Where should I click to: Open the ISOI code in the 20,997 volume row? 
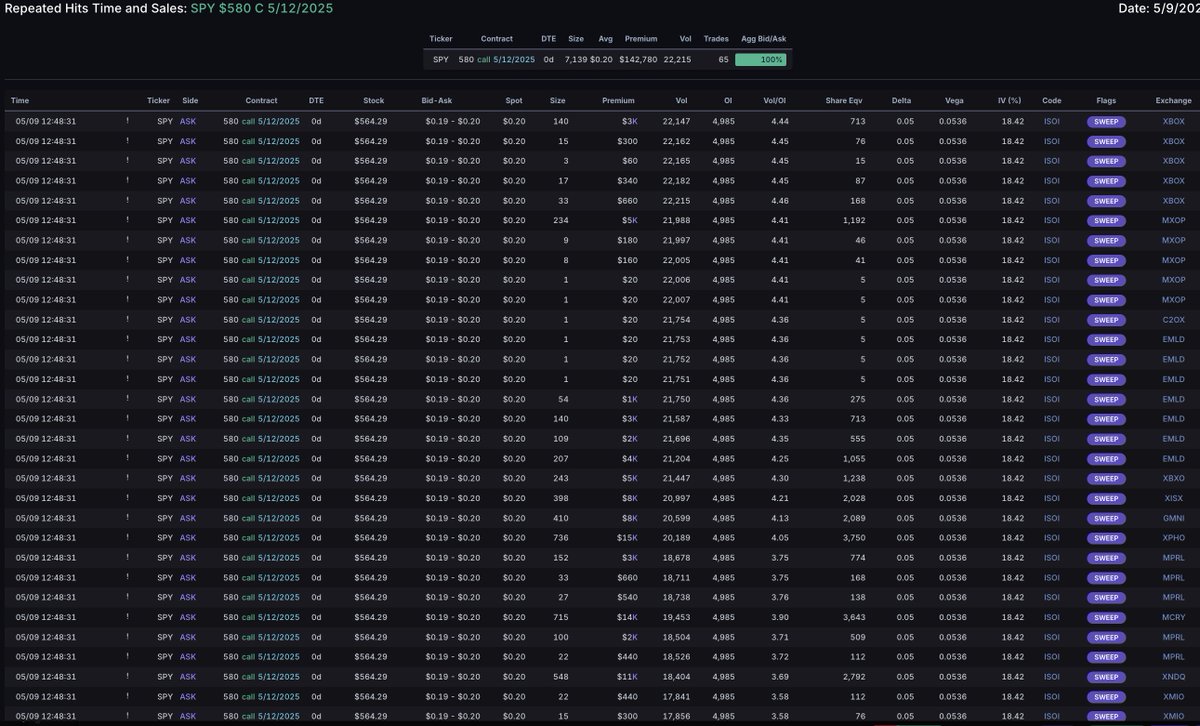[1051, 498]
